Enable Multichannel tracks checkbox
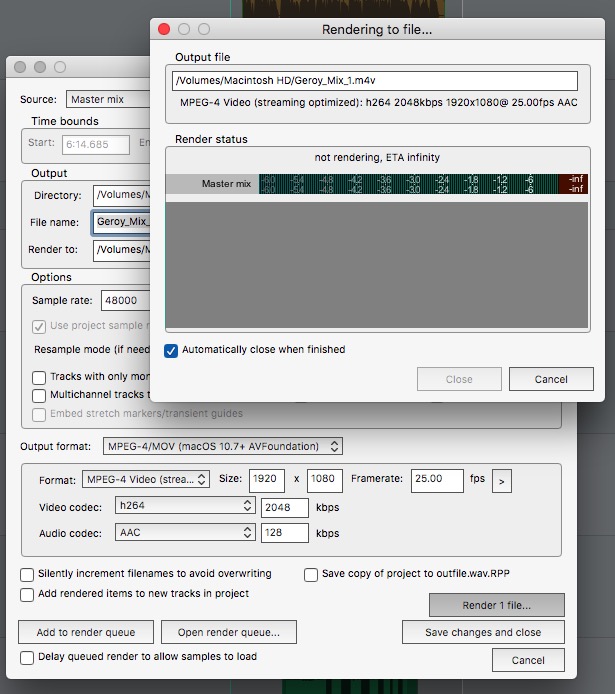615x694 pixels. tap(39, 395)
